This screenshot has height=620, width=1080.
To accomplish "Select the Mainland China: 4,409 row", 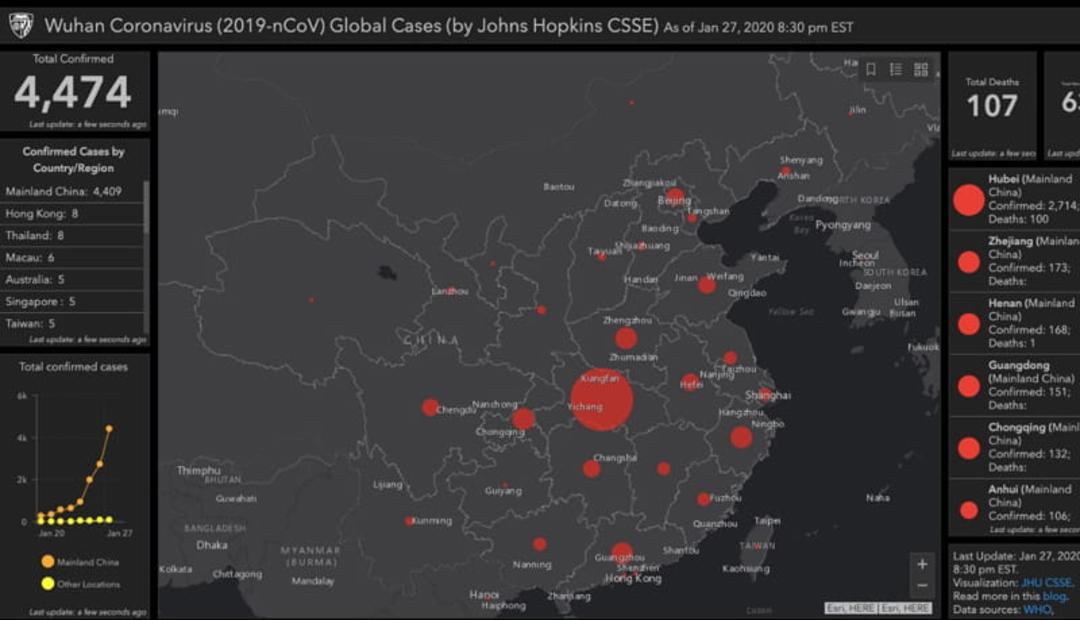I will [x=72, y=191].
